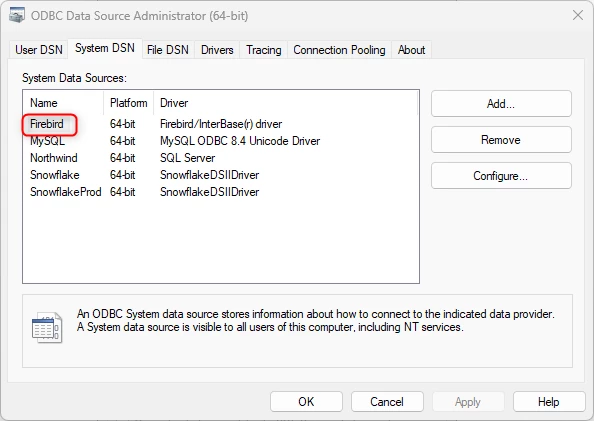Click the Driver column header

286,103
